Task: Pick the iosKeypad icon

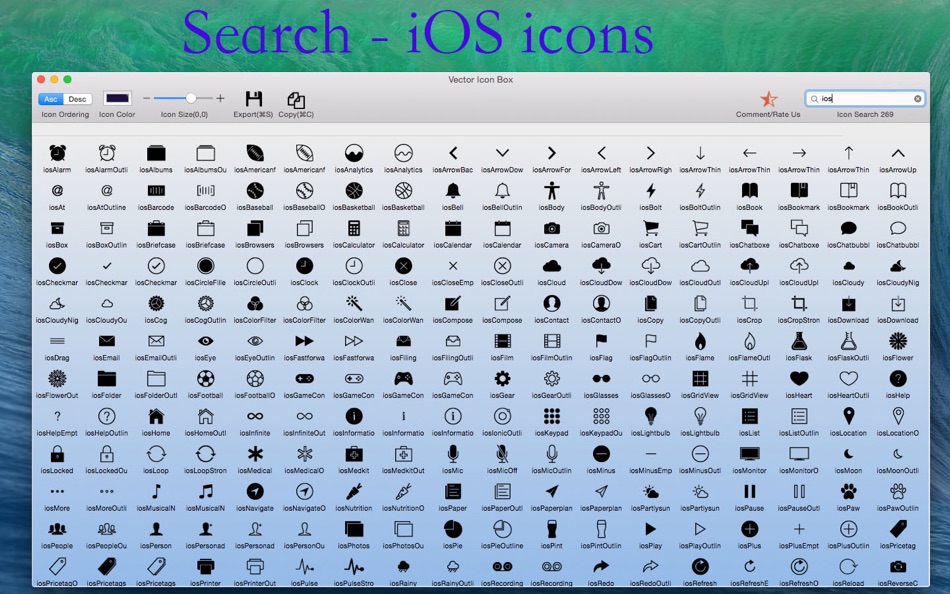Action: click(551, 416)
